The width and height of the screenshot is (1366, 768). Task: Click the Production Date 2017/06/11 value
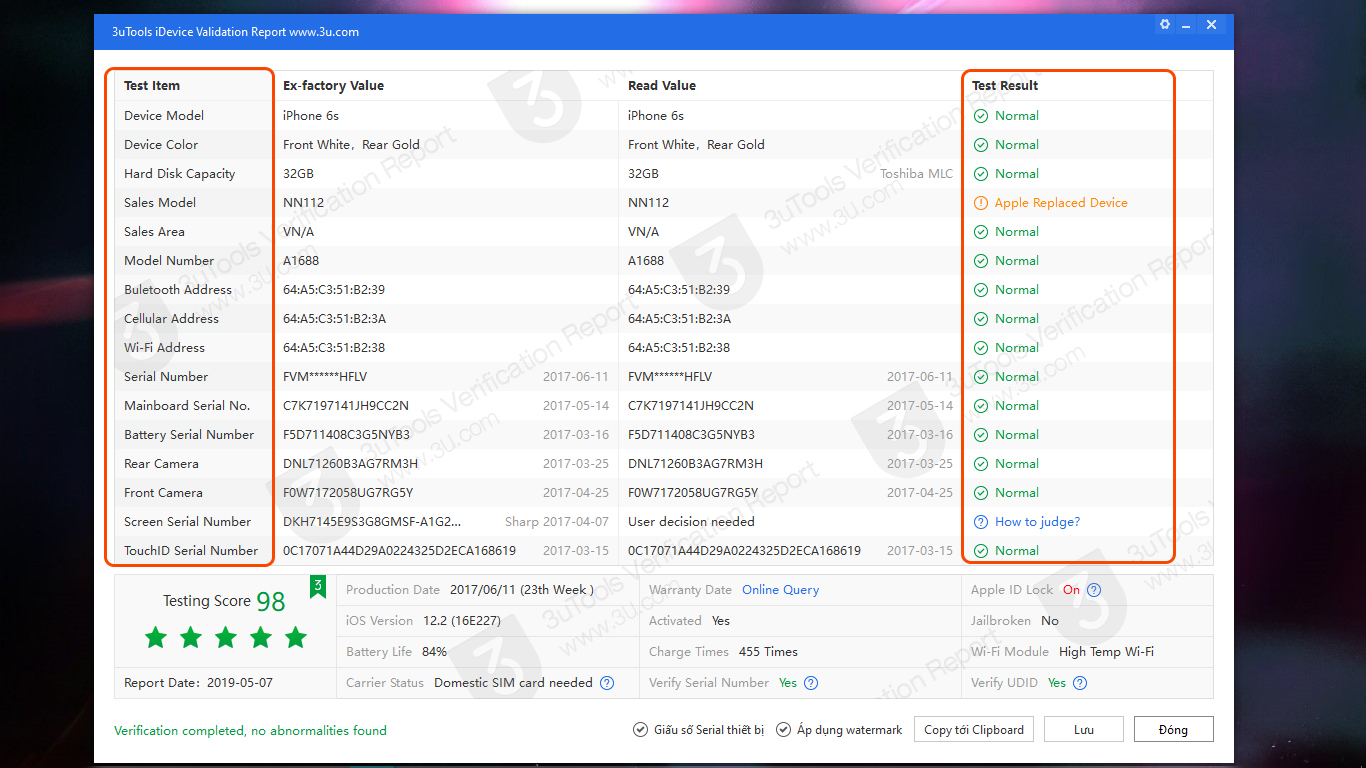522,590
